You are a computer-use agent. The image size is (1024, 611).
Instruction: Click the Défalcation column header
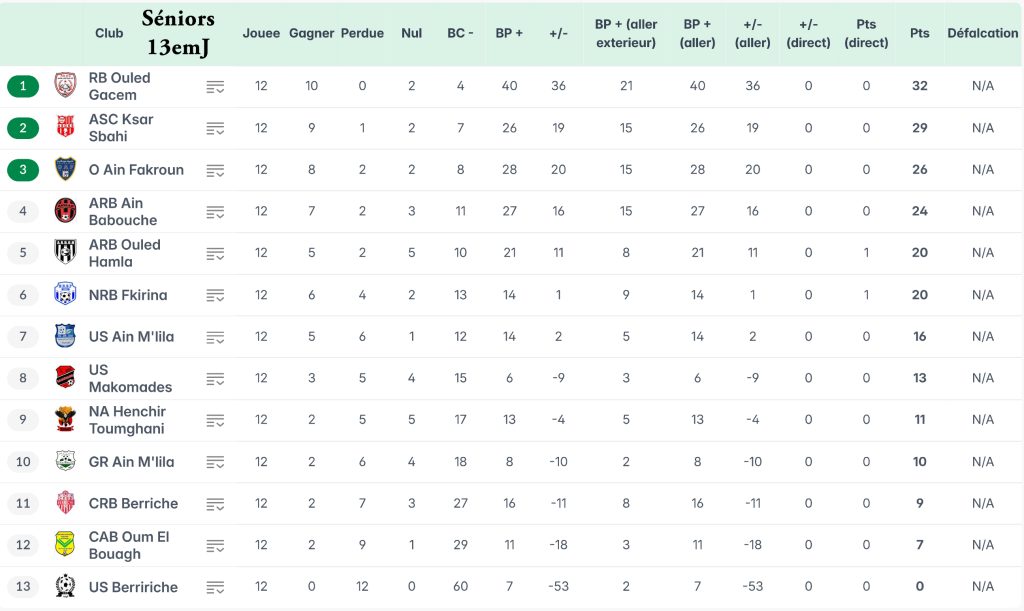click(982, 33)
